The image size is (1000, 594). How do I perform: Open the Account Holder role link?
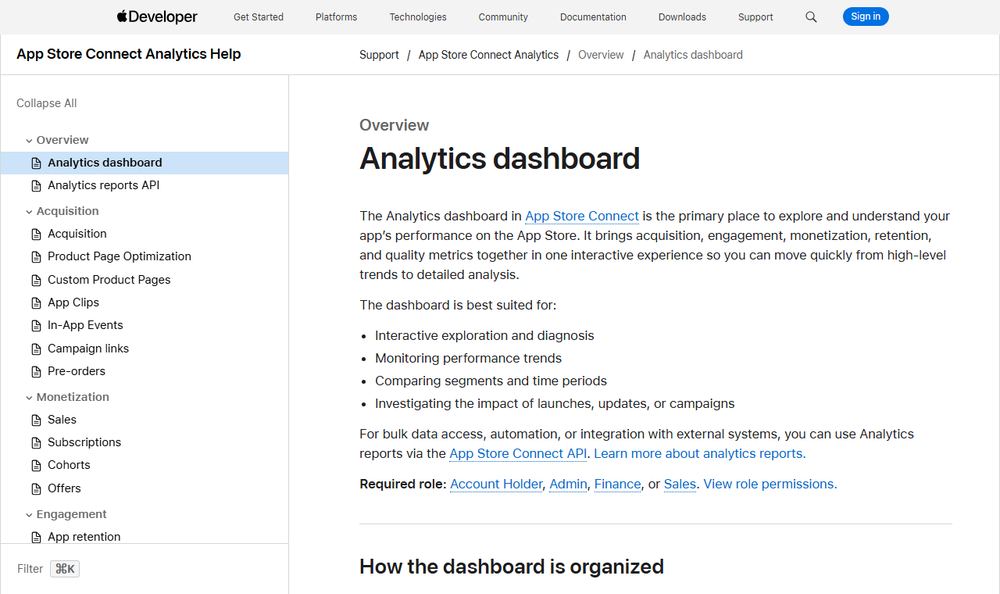click(x=496, y=484)
